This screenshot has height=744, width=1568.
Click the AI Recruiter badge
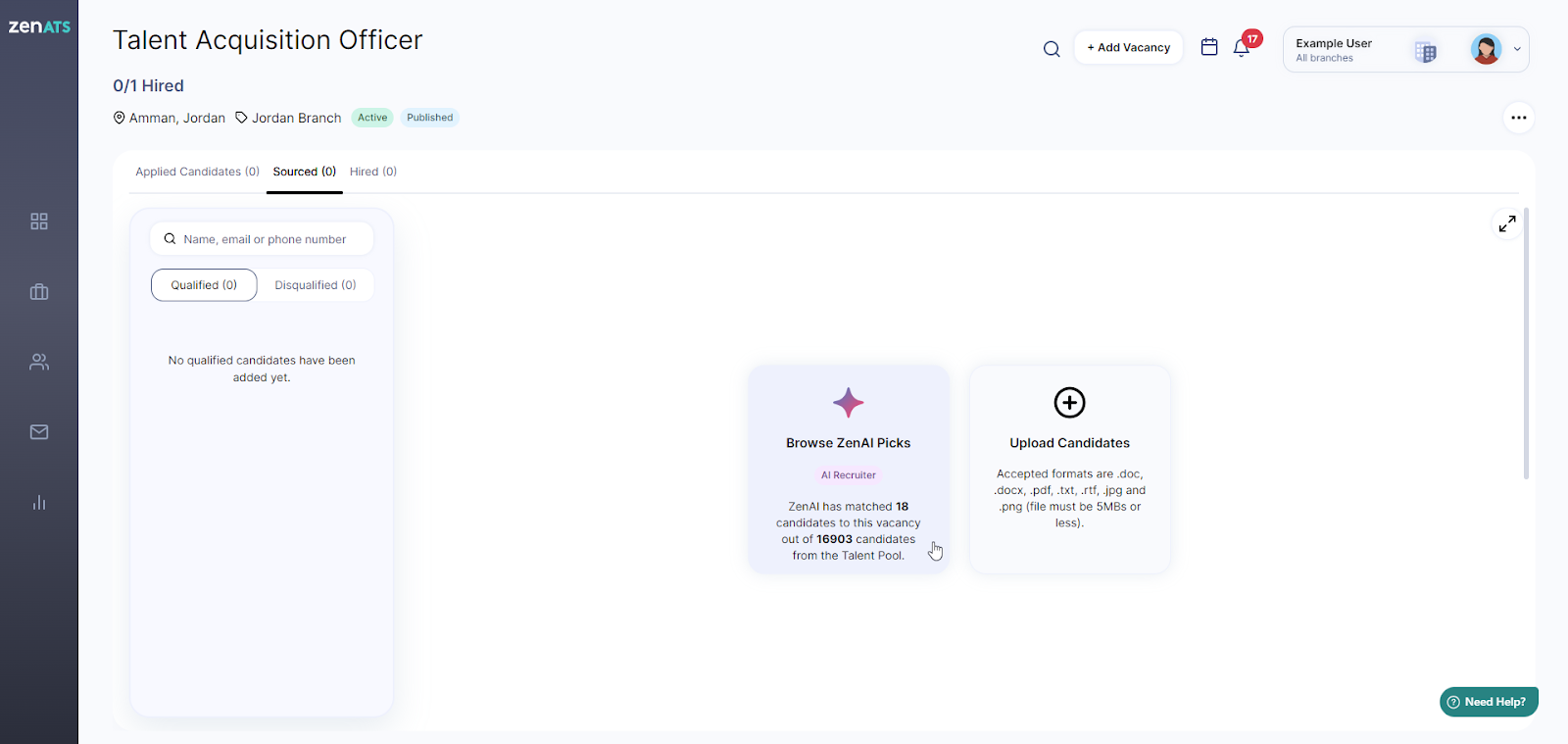849,475
